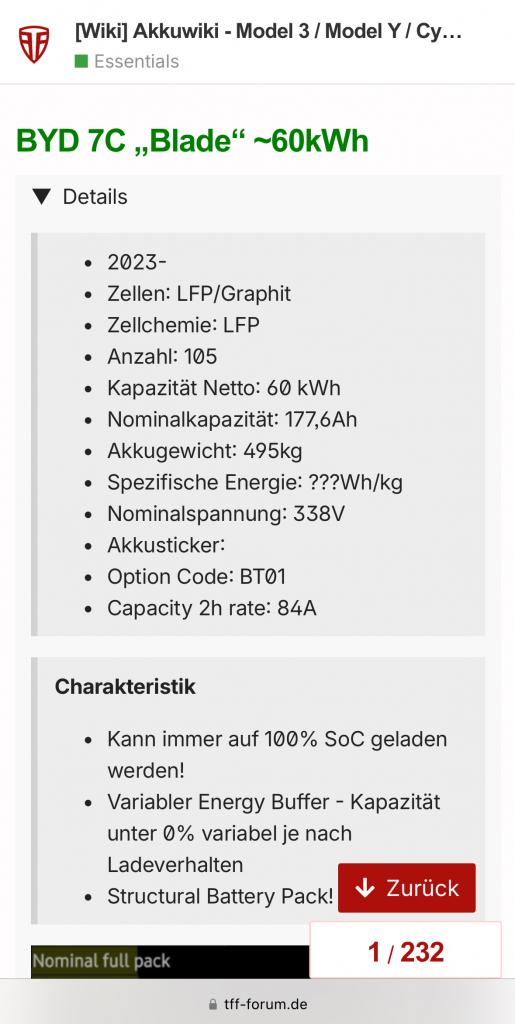Image resolution: width=515 pixels, height=1024 pixels.
Task: Open the TFF forum logo home link
Action: 34,44
